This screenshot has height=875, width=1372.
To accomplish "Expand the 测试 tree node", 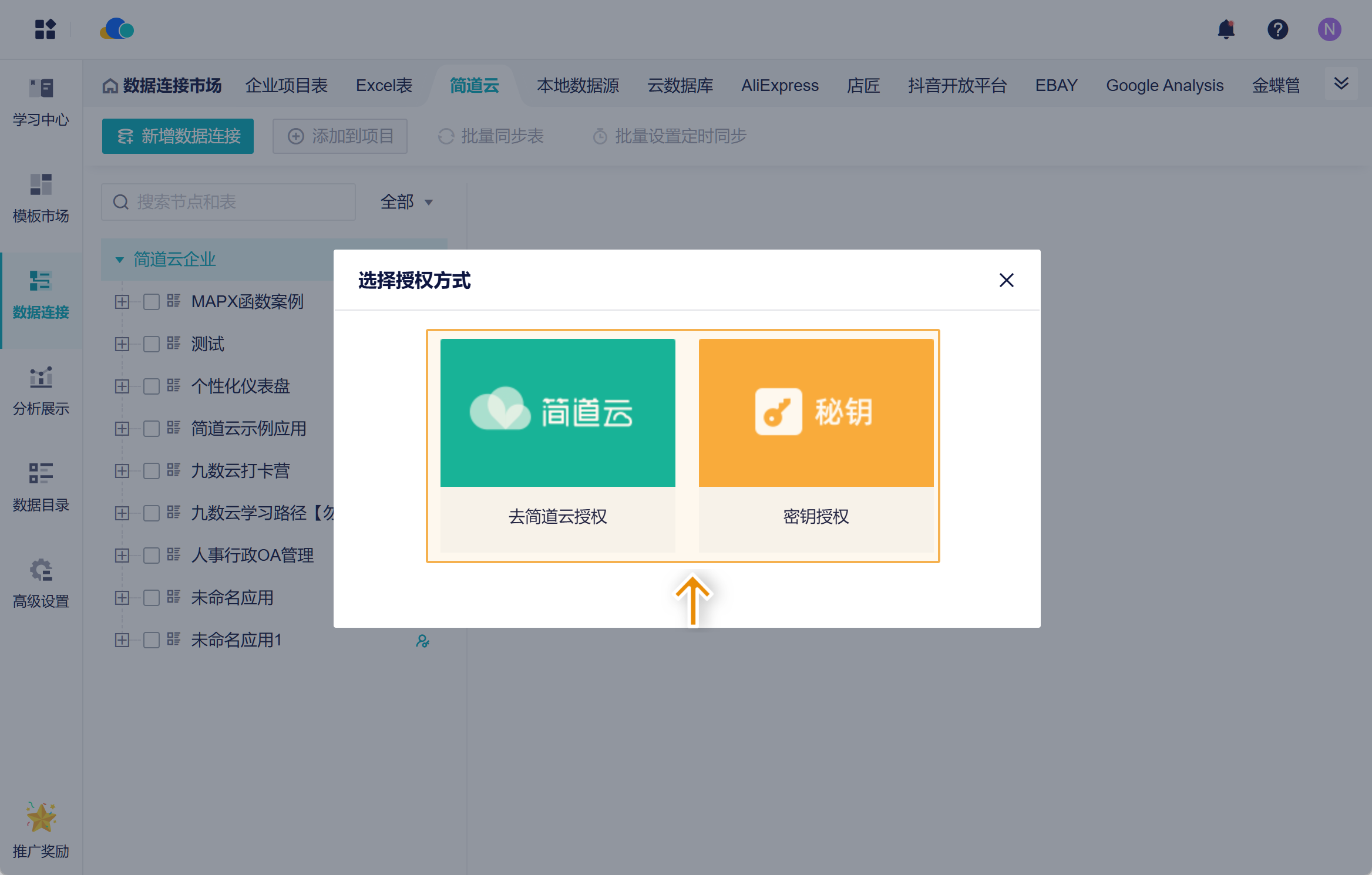I will tap(122, 344).
